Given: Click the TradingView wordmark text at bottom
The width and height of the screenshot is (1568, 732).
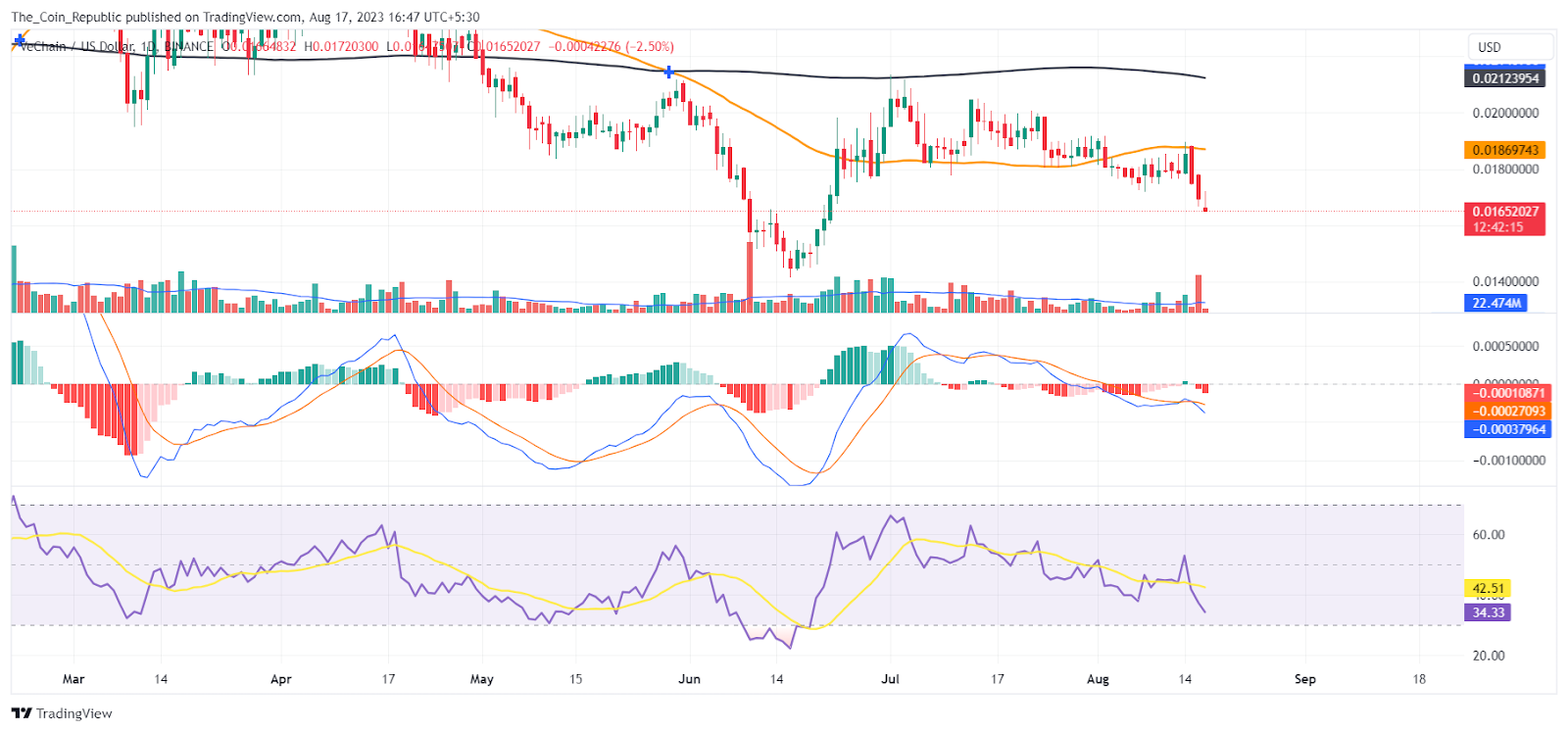Looking at the screenshot, I should click(x=74, y=713).
